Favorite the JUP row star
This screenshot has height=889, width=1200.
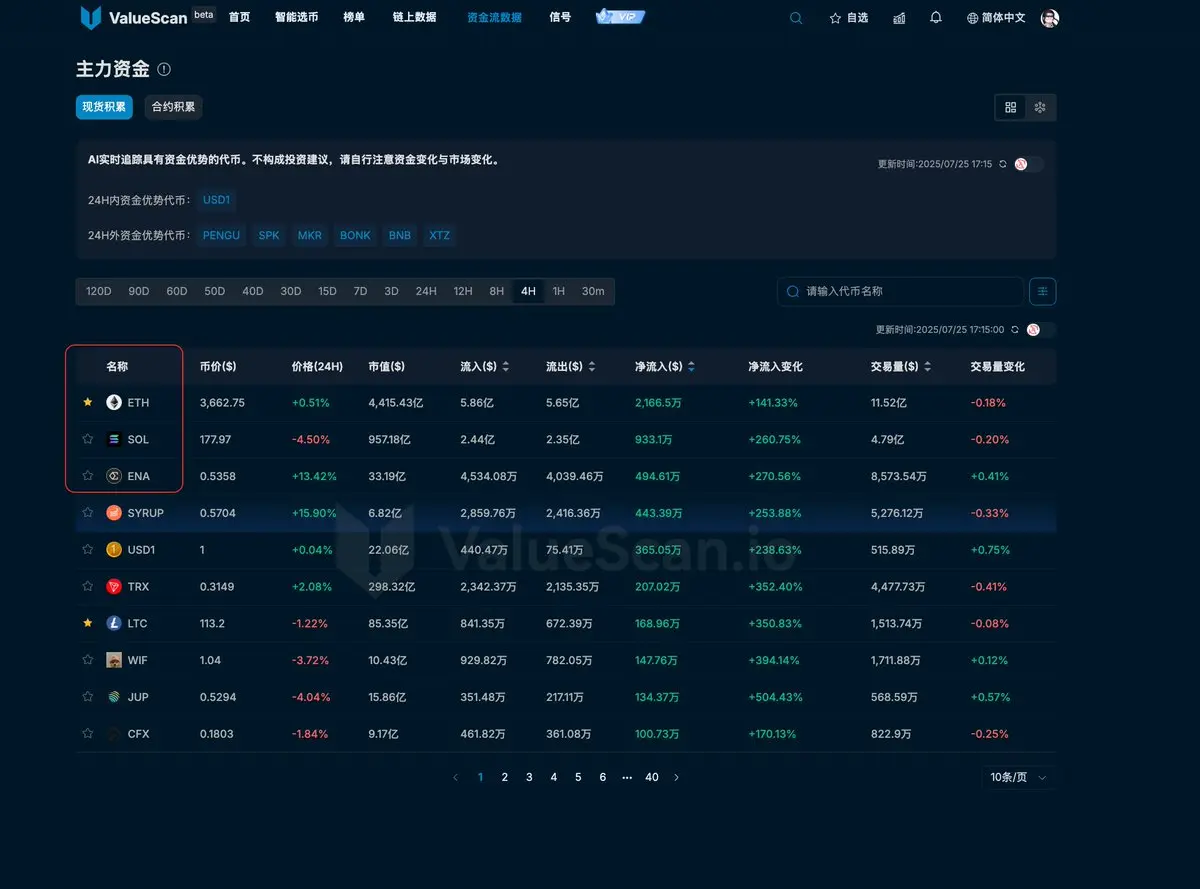[88, 697]
